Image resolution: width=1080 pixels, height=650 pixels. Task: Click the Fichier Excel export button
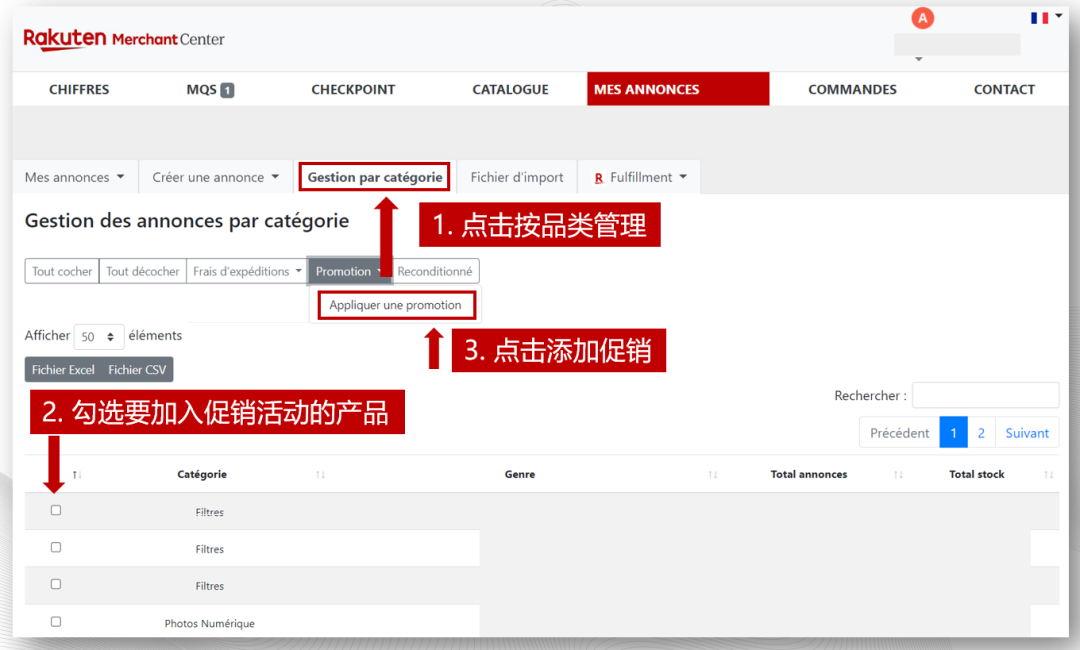[62, 369]
